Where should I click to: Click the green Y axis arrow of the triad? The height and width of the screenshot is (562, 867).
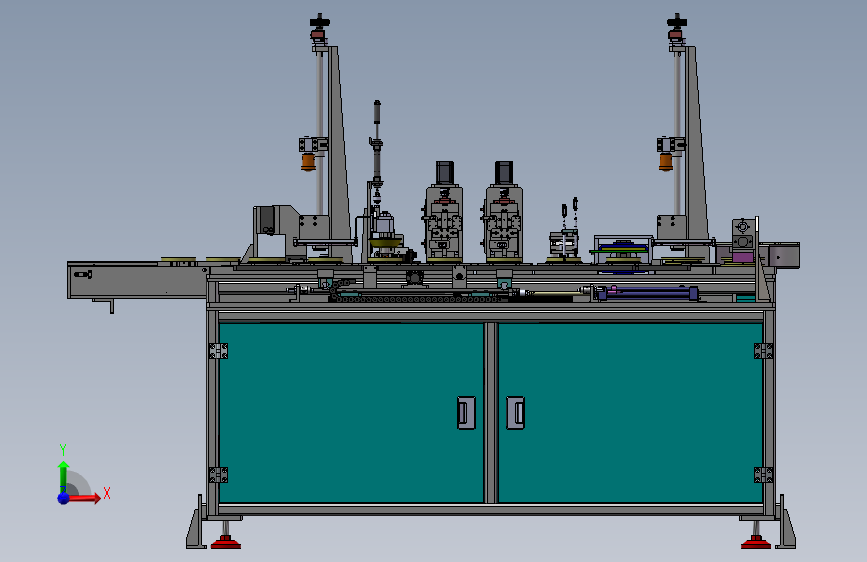tap(63, 476)
